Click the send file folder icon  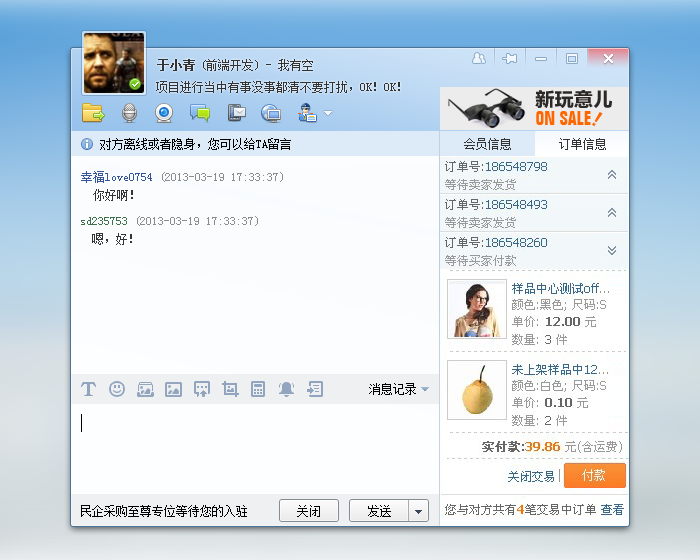[92, 112]
